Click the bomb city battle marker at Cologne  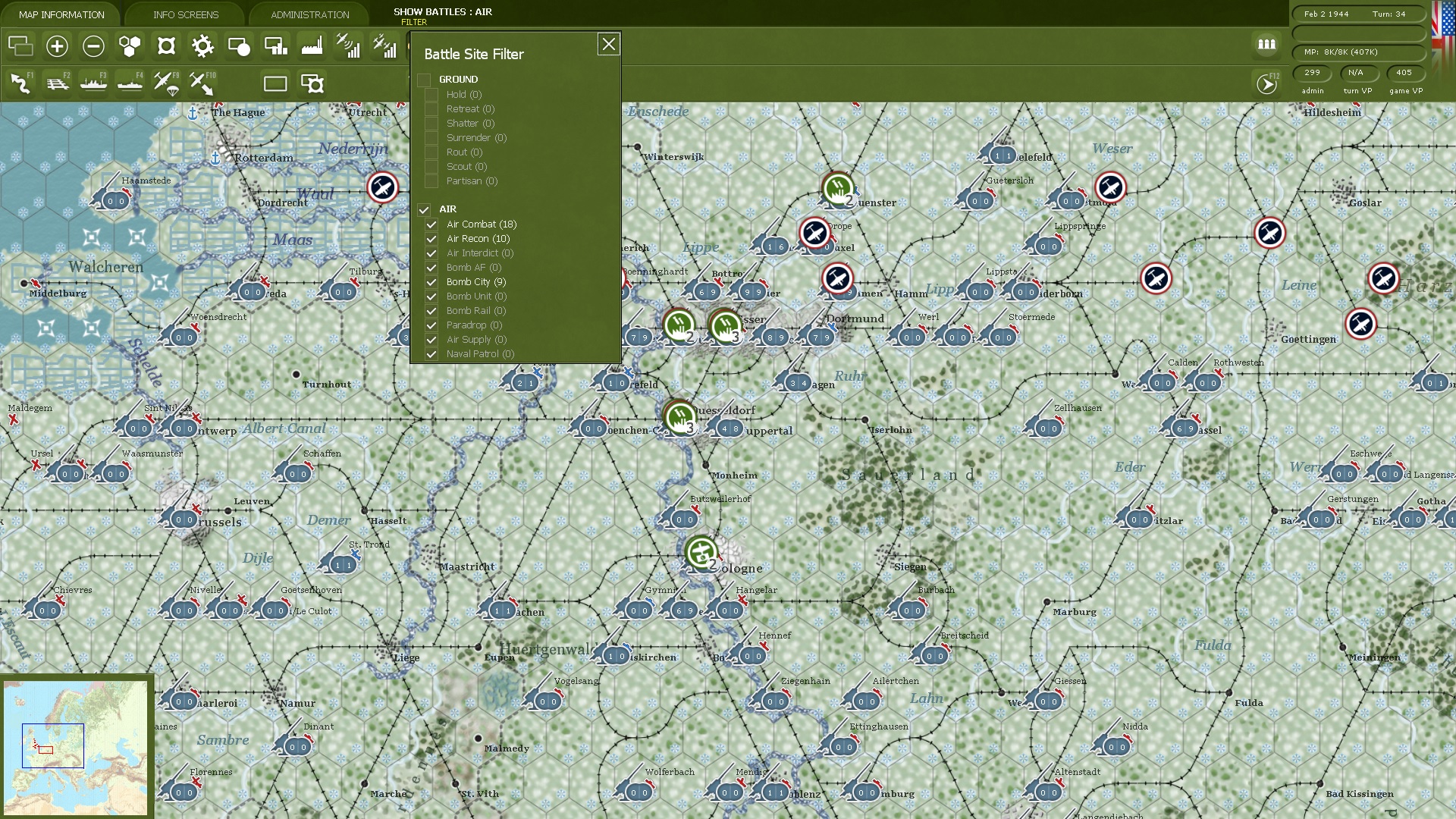(701, 553)
